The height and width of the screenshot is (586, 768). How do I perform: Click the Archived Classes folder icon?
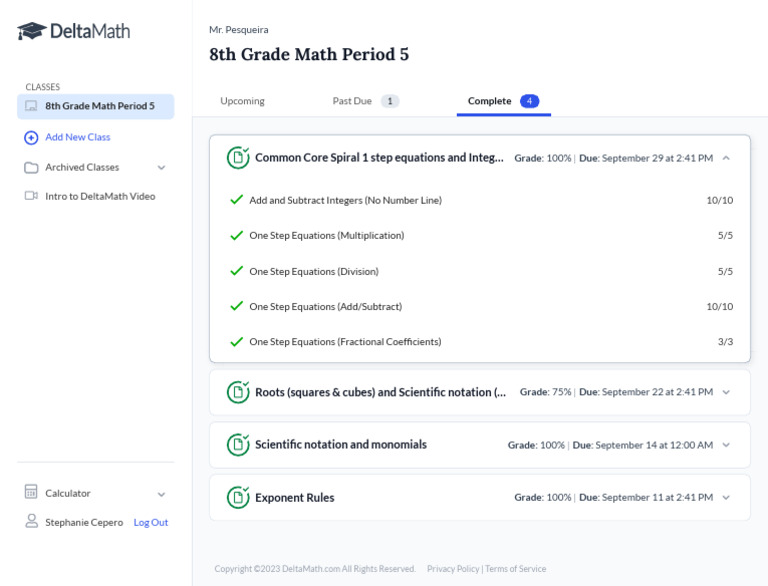click(x=31, y=167)
